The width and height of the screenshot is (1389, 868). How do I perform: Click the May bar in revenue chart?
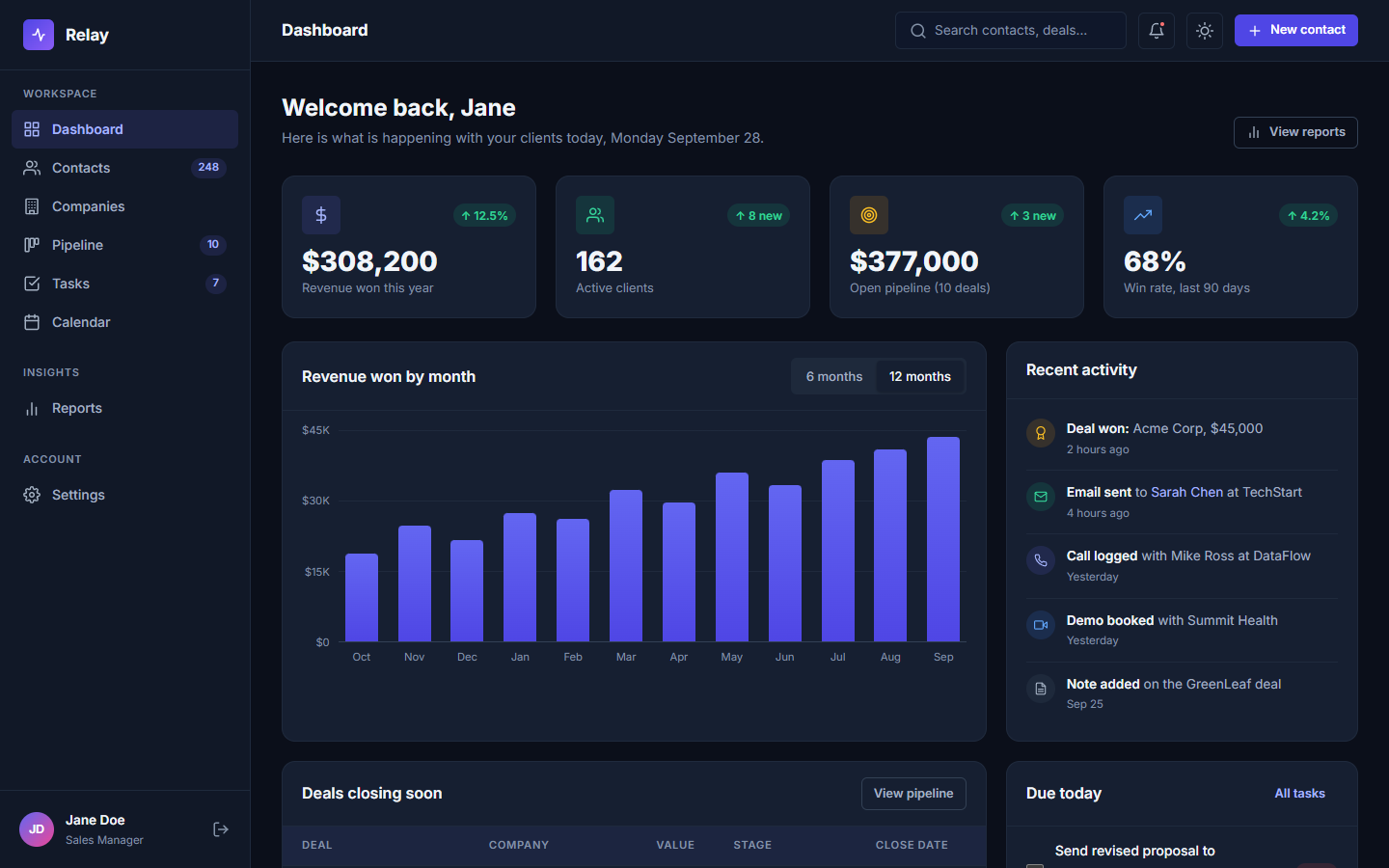[732, 557]
